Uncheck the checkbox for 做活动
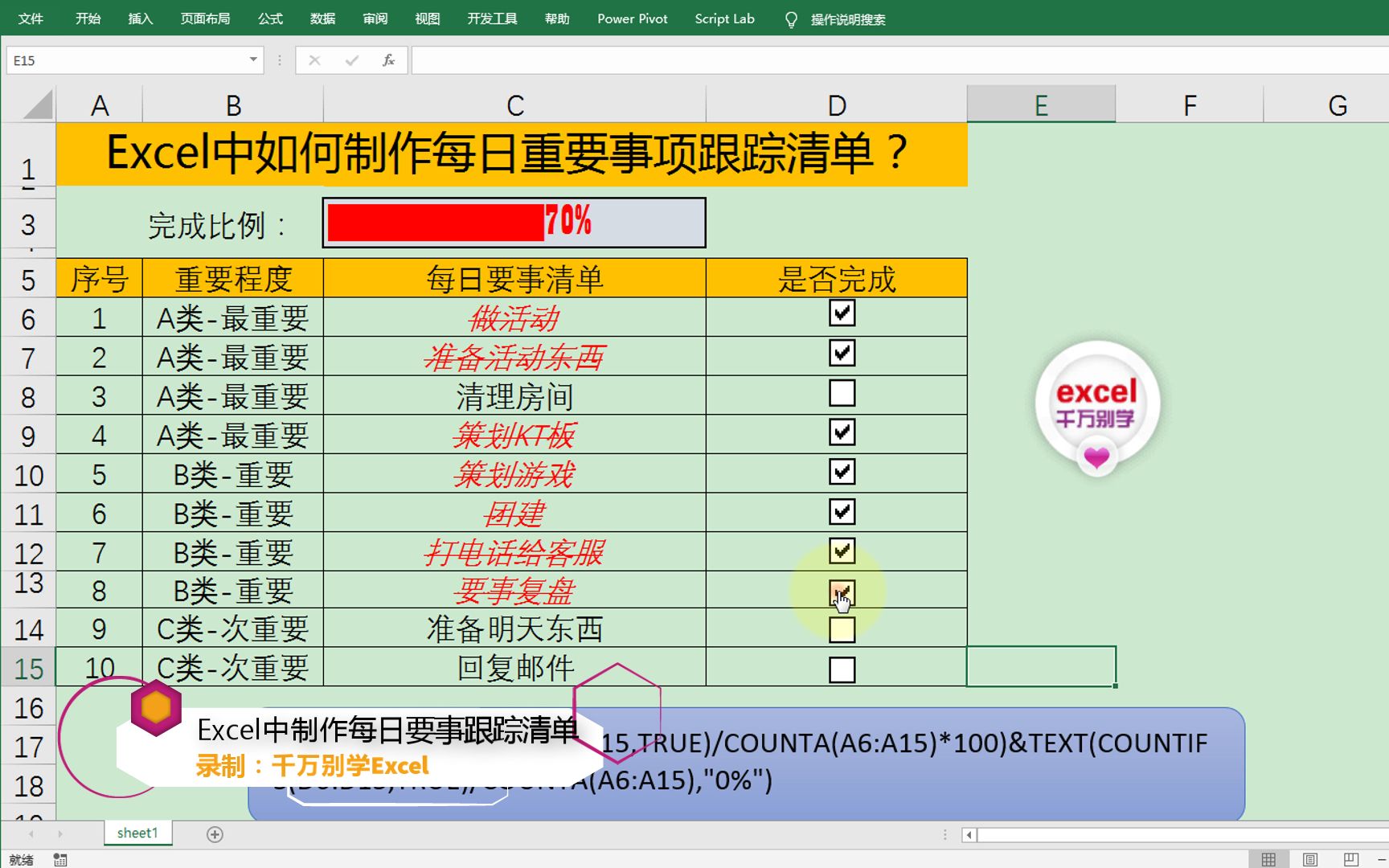This screenshot has height=868, width=1389. pyautogui.click(x=840, y=314)
